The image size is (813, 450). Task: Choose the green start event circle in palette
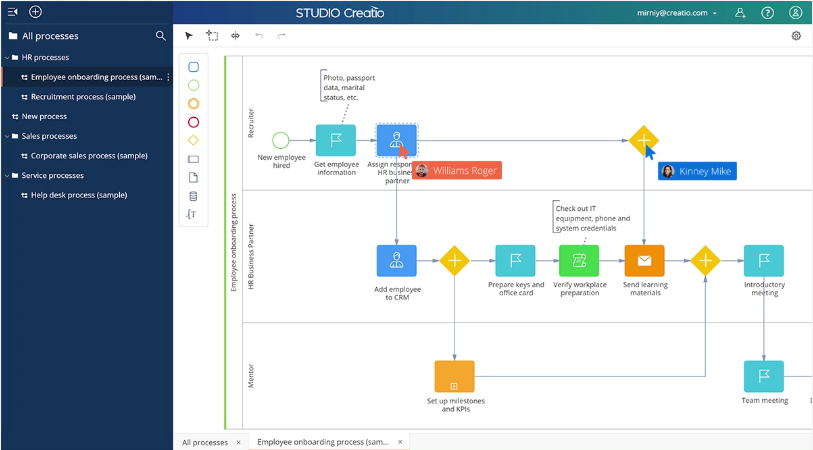(x=193, y=85)
